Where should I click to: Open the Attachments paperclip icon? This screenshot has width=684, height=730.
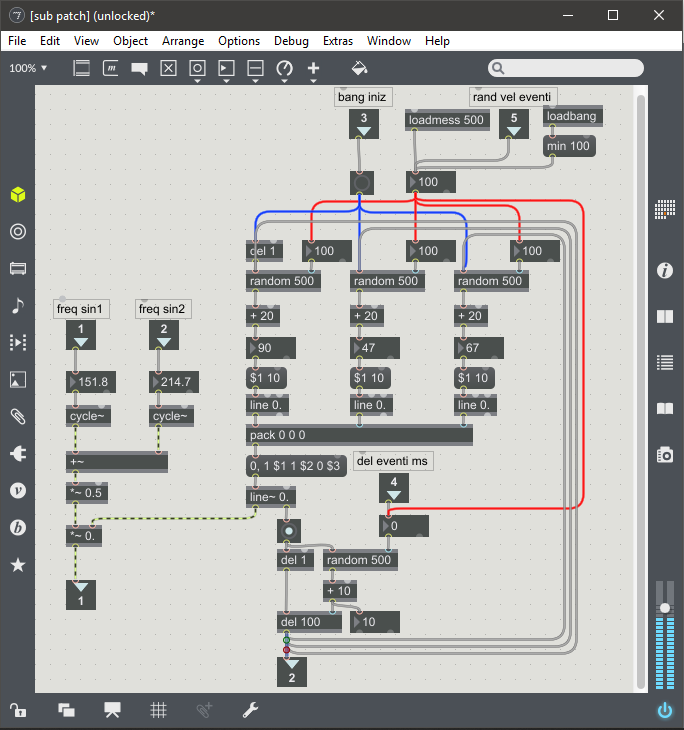click(18, 416)
